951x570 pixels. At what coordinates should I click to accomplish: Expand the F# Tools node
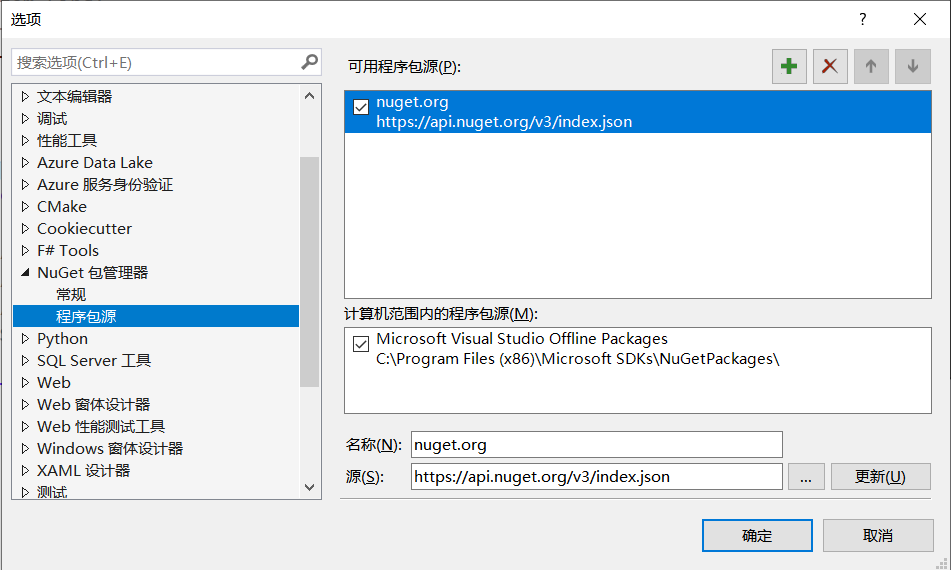[25, 250]
